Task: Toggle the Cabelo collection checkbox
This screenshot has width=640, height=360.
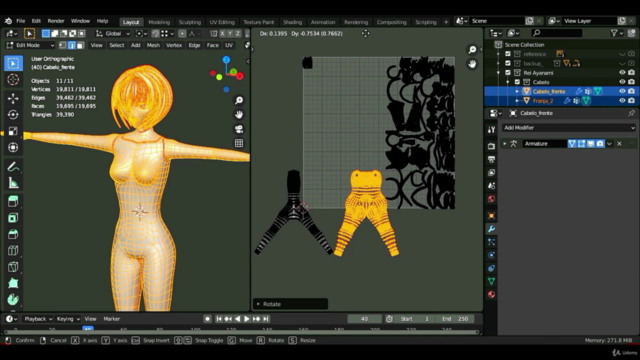Action: pyautogui.click(x=517, y=82)
